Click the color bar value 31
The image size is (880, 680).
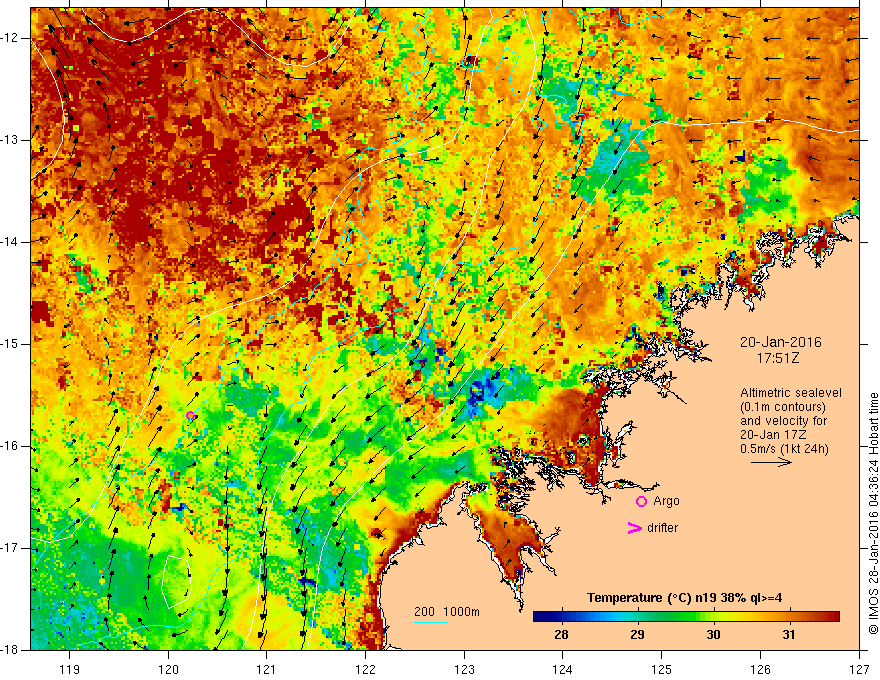click(789, 635)
